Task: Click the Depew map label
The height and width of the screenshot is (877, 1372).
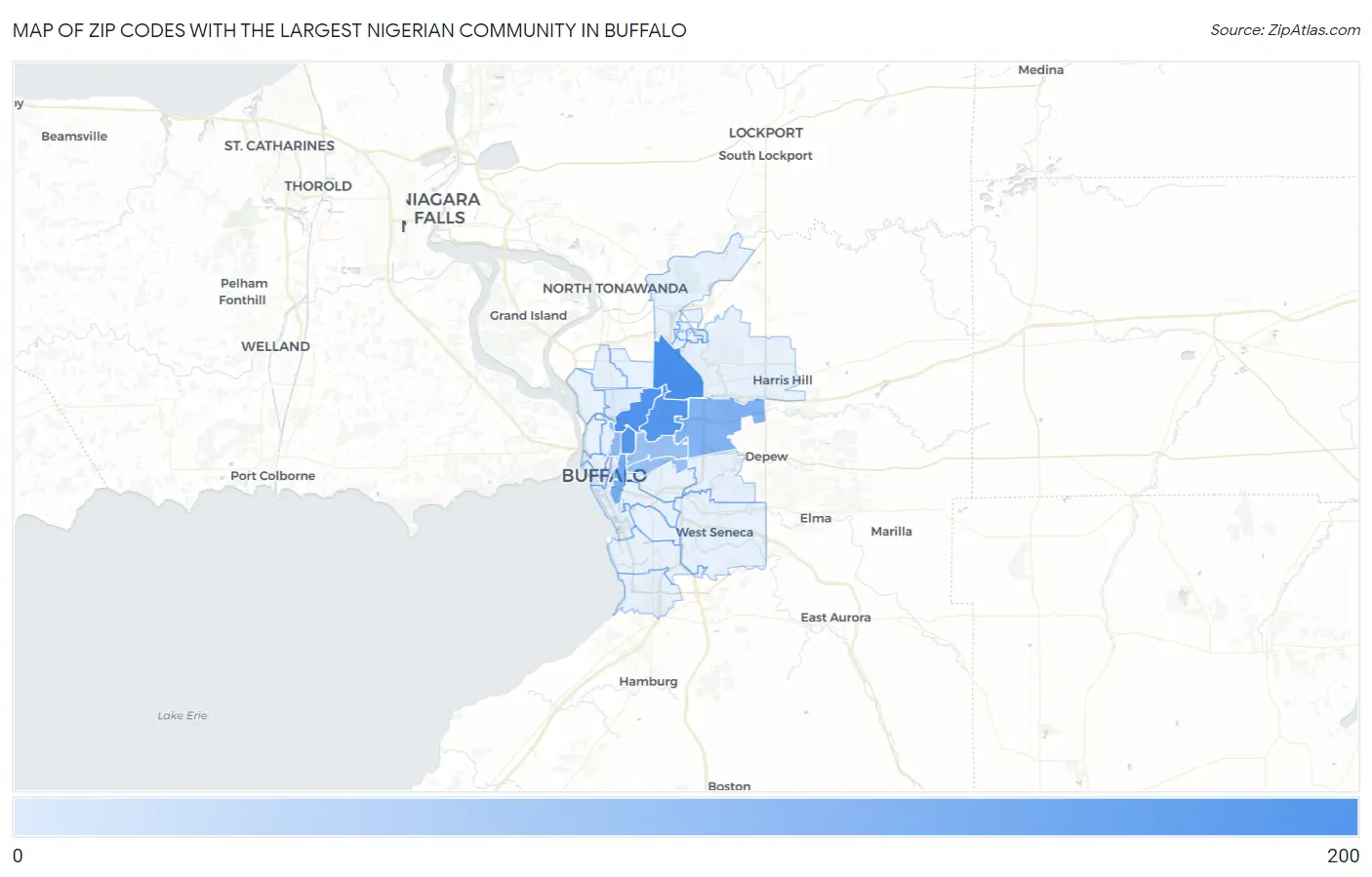Action: 766,457
